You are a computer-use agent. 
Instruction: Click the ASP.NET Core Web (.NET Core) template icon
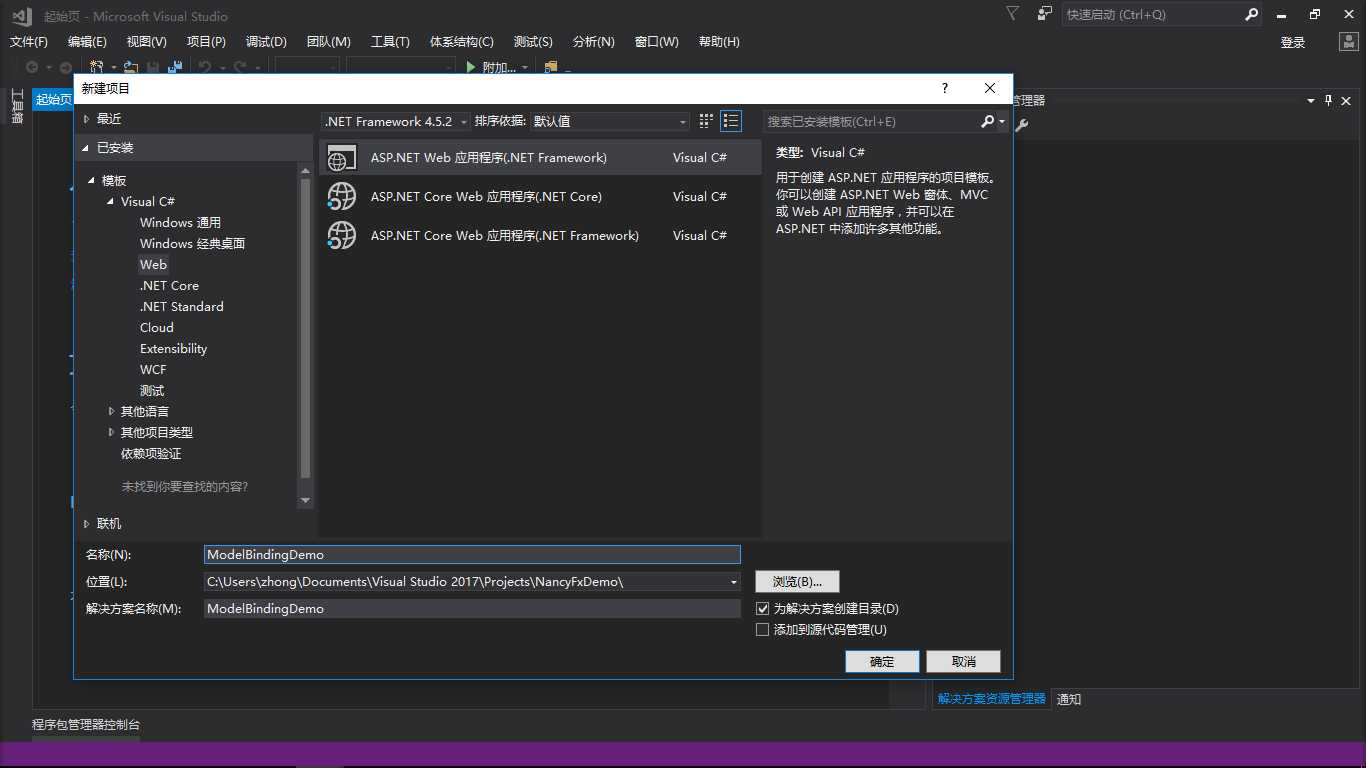tap(342, 196)
